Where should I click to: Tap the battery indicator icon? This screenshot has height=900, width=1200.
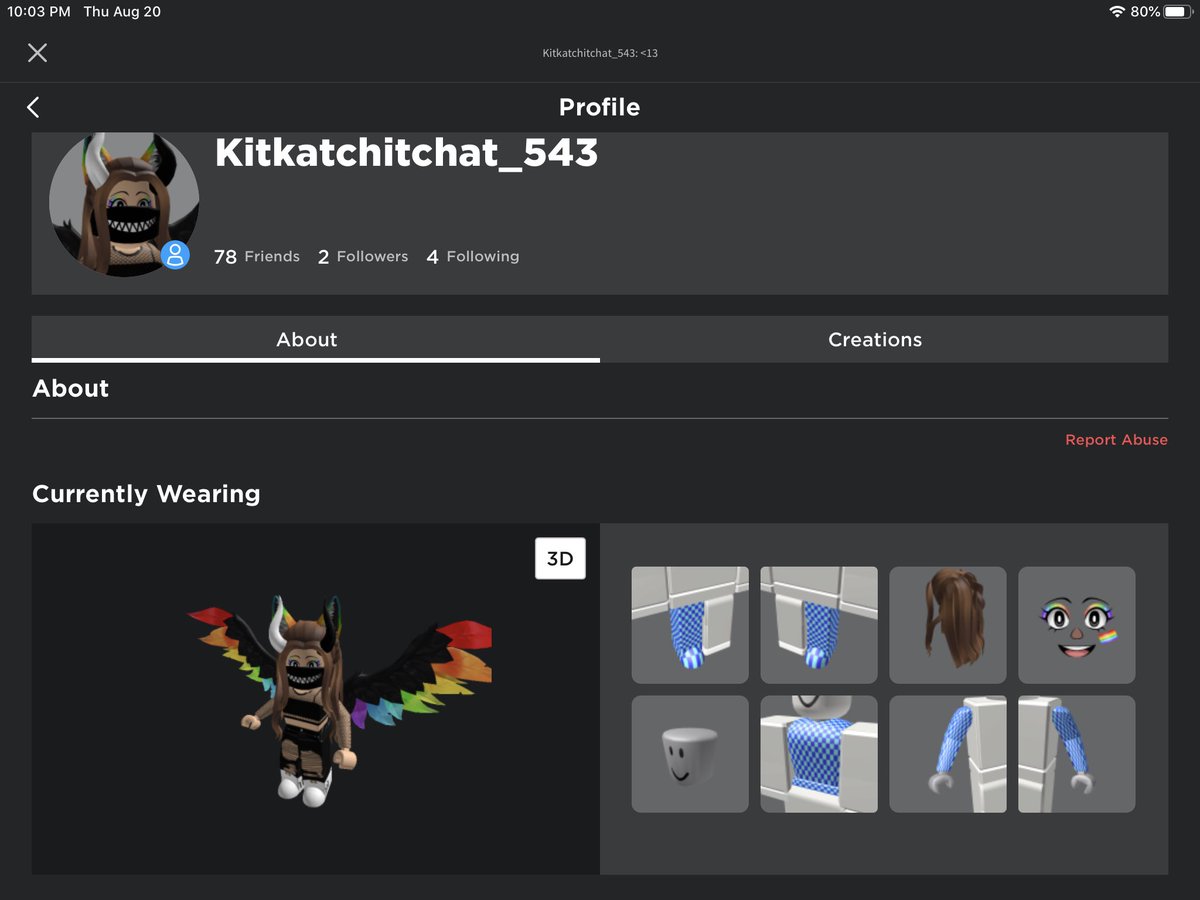(1176, 12)
